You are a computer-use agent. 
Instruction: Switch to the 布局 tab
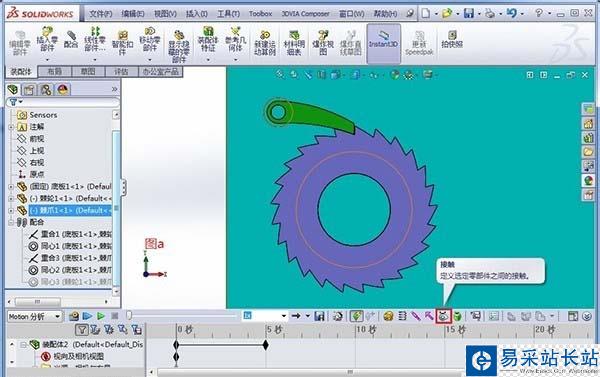coord(54,72)
